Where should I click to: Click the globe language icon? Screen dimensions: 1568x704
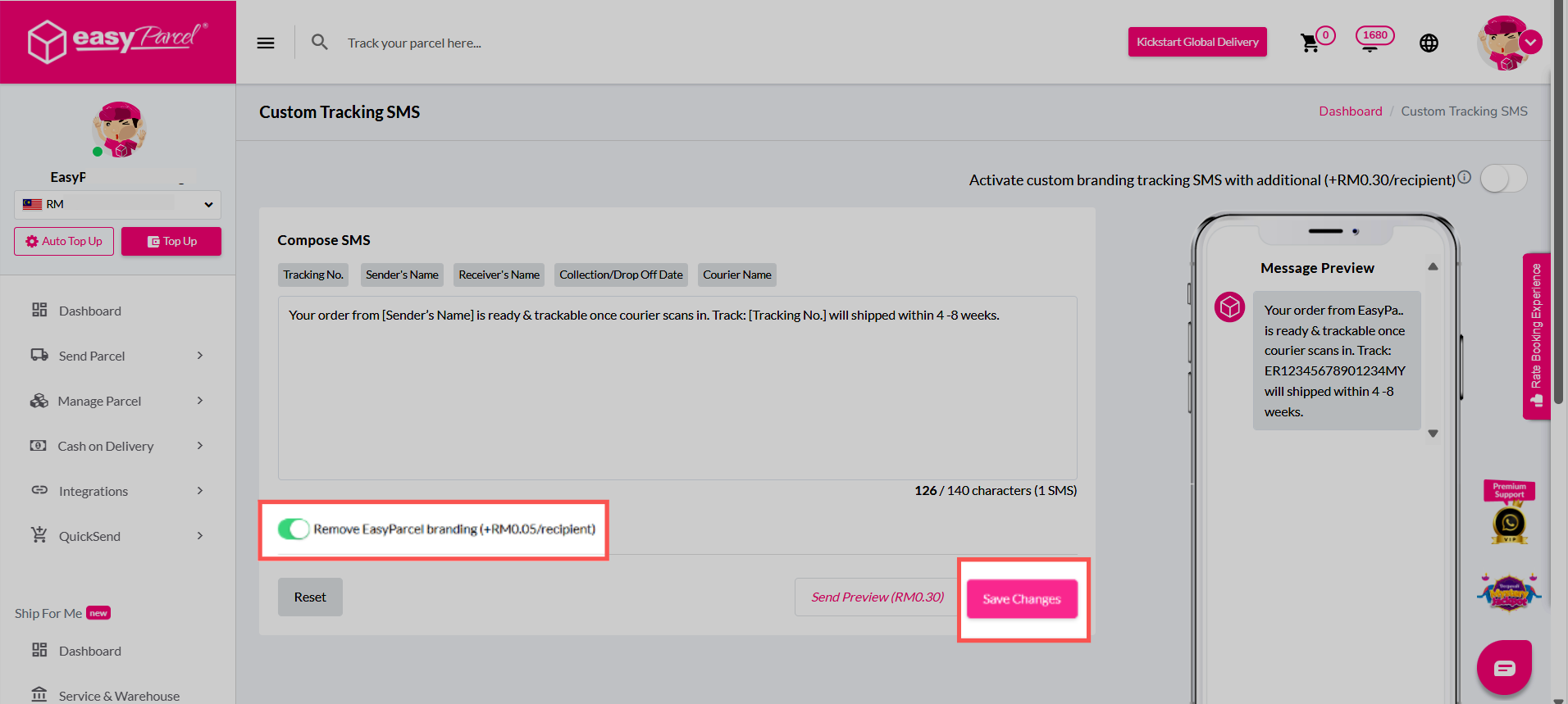pos(1429,43)
